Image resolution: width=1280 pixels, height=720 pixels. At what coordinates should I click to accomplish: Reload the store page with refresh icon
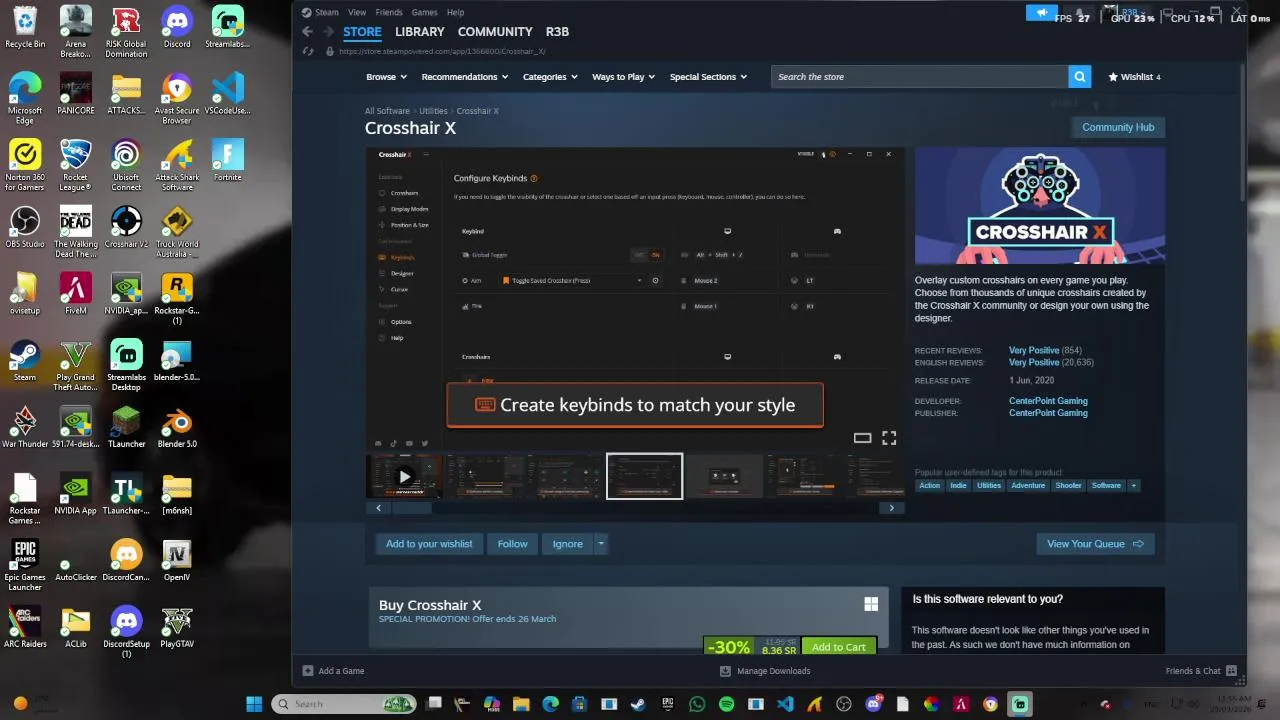pos(308,51)
